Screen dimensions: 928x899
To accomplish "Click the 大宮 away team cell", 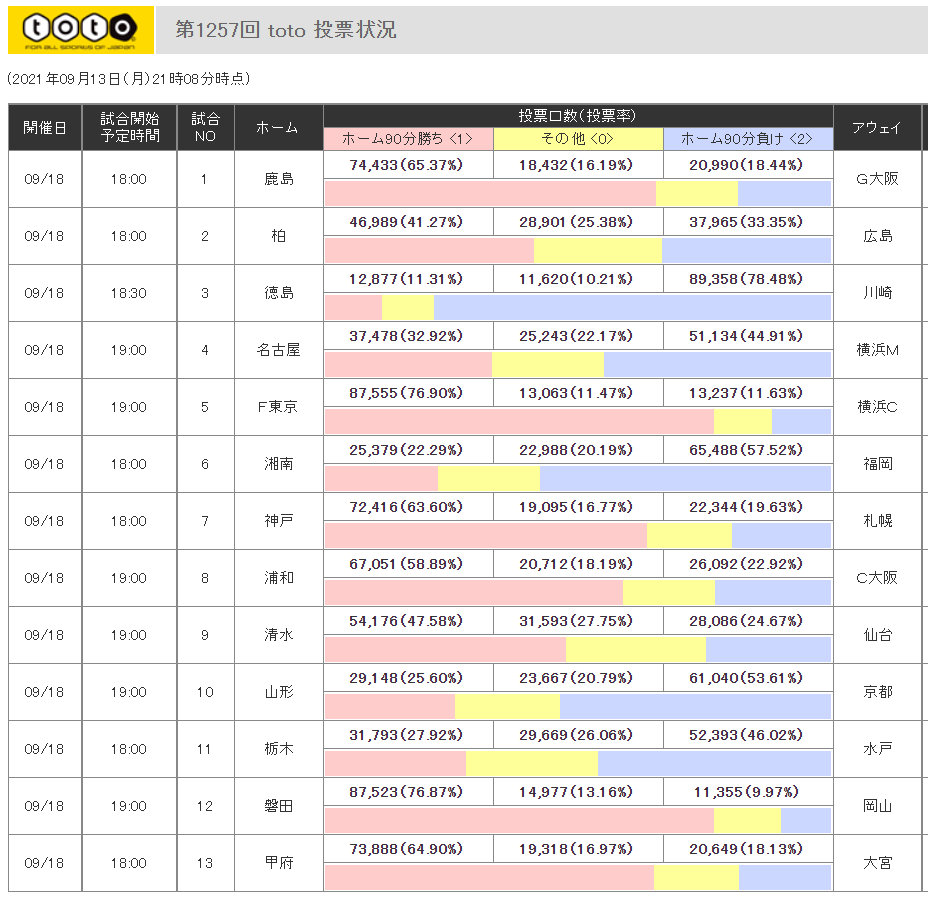I will [x=877, y=863].
